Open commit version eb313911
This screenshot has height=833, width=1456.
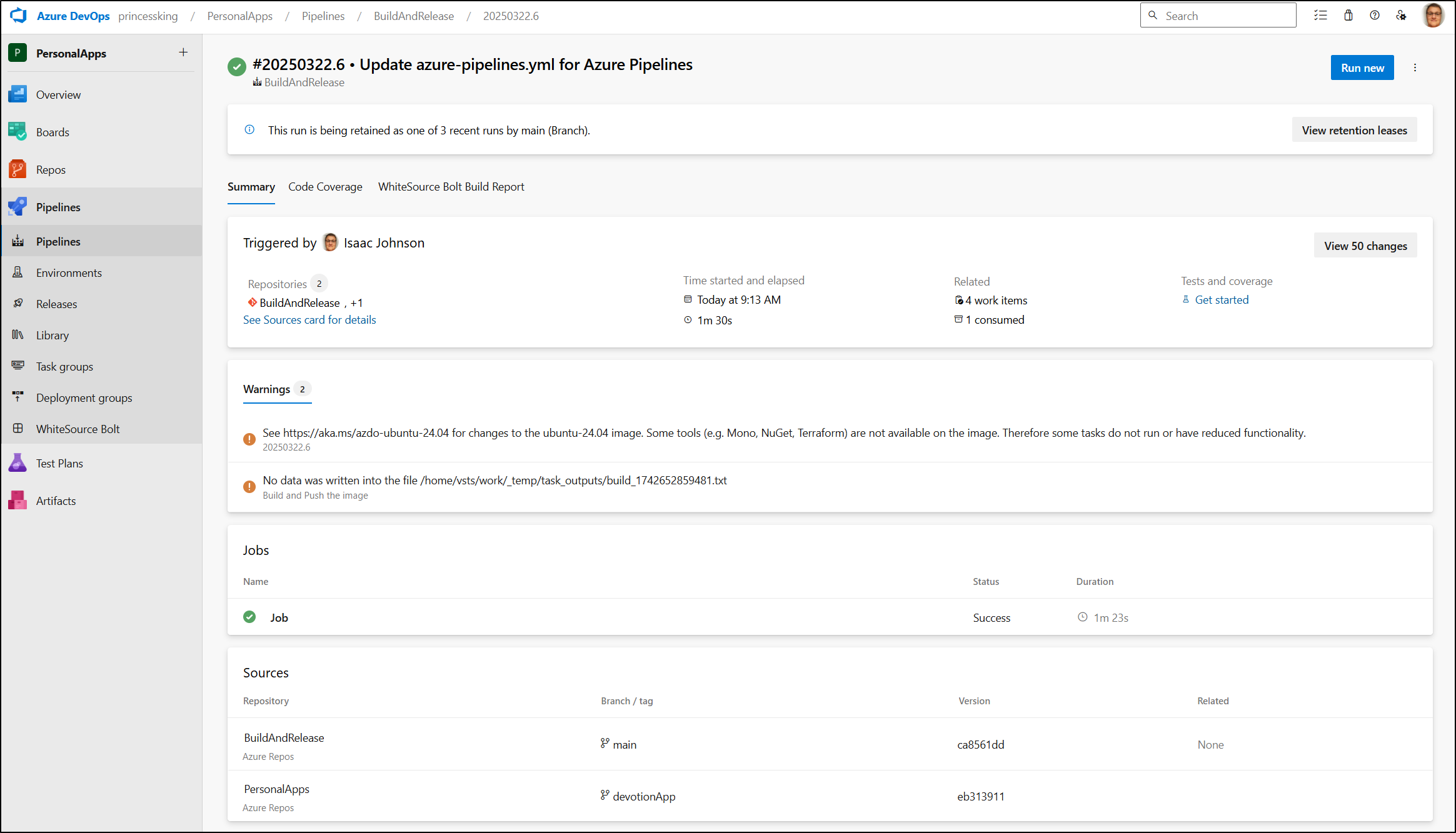coord(980,796)
